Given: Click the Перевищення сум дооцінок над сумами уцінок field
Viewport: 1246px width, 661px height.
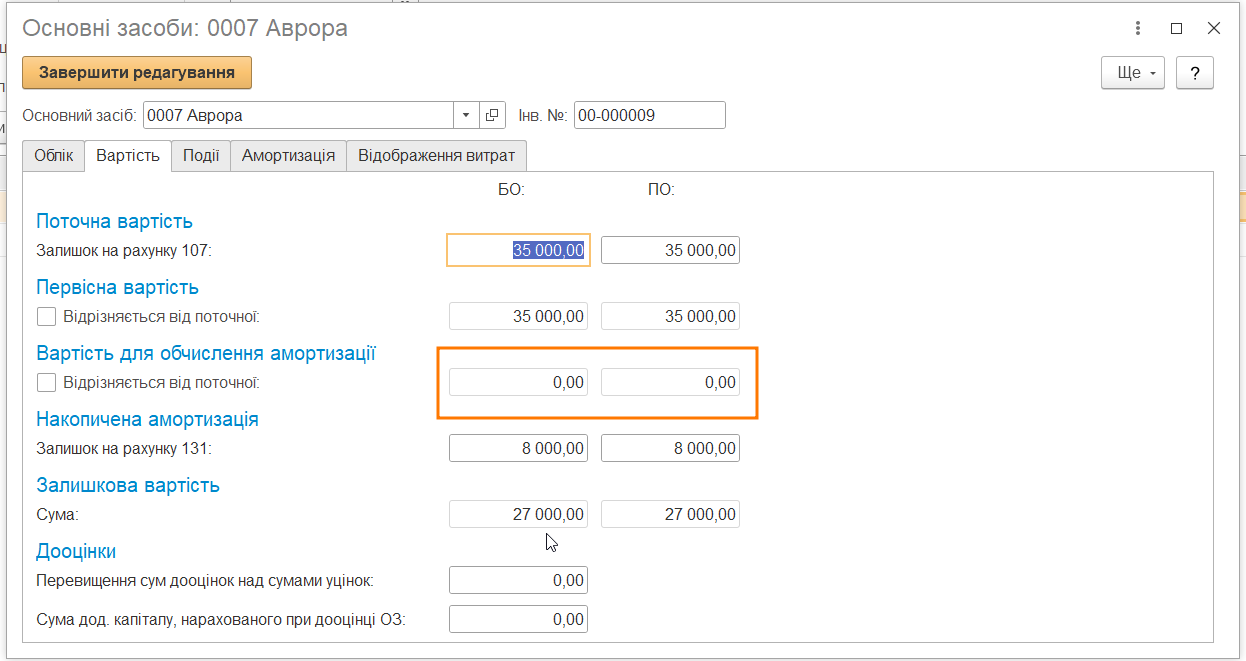Looking at the screenshot, I should [518, 580].
